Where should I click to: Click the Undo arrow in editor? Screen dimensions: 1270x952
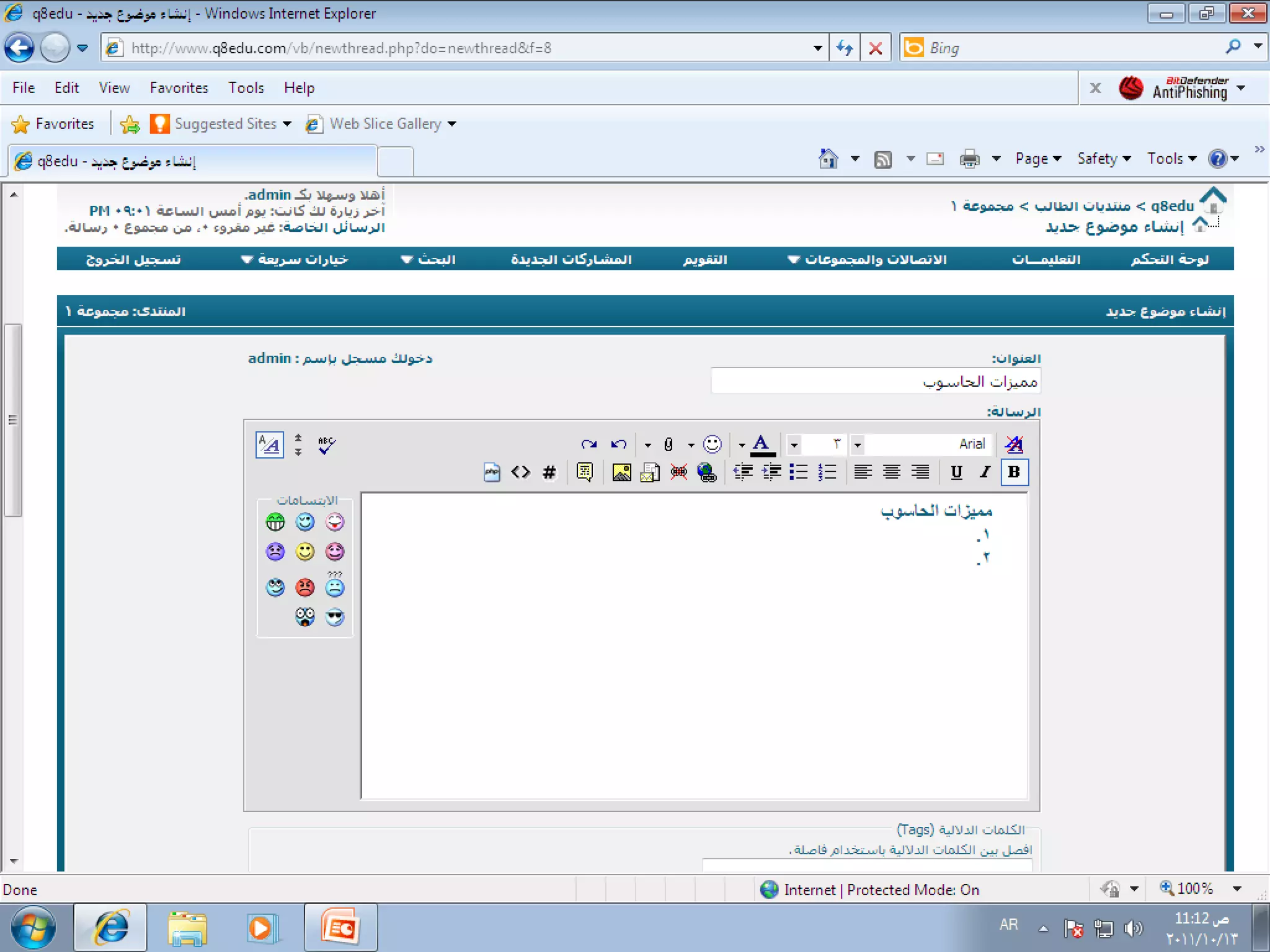pyautogui.click(x=618, y=444)
